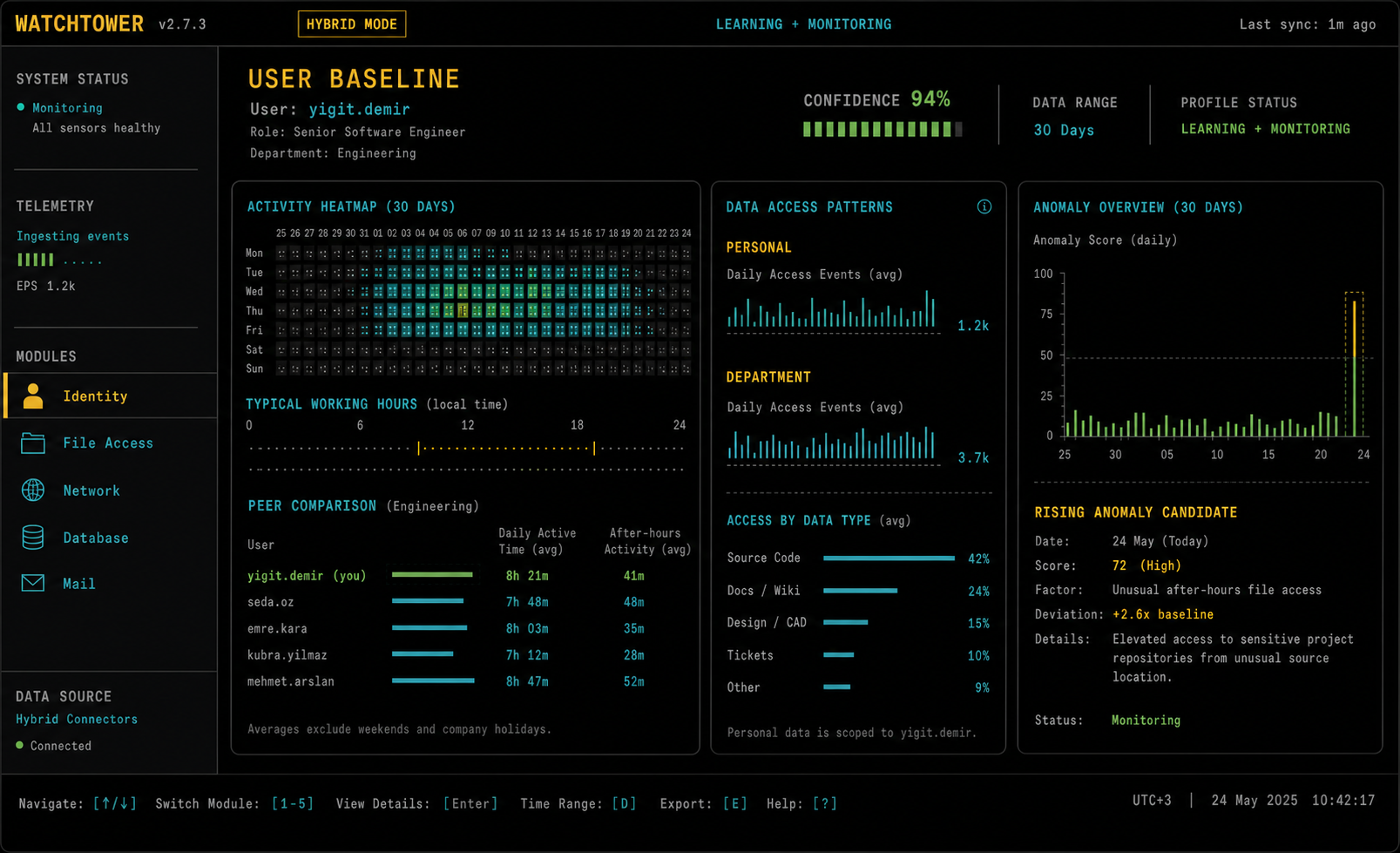Open the Network globe icon
The height and width of the screenshot is (853, 1400).
pos(33,491)
